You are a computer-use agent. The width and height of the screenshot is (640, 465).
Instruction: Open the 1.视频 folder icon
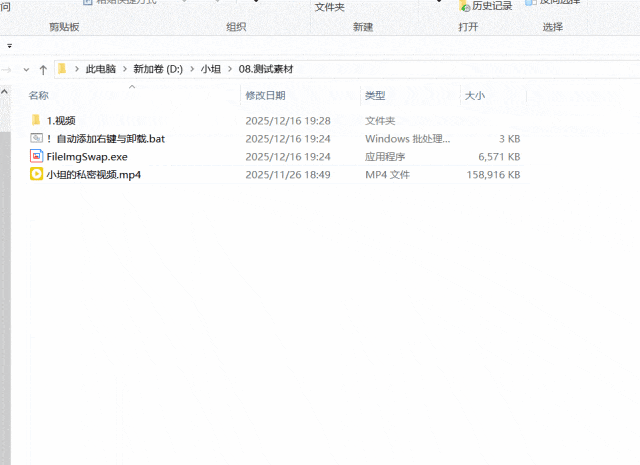click(x=37, y=120)
